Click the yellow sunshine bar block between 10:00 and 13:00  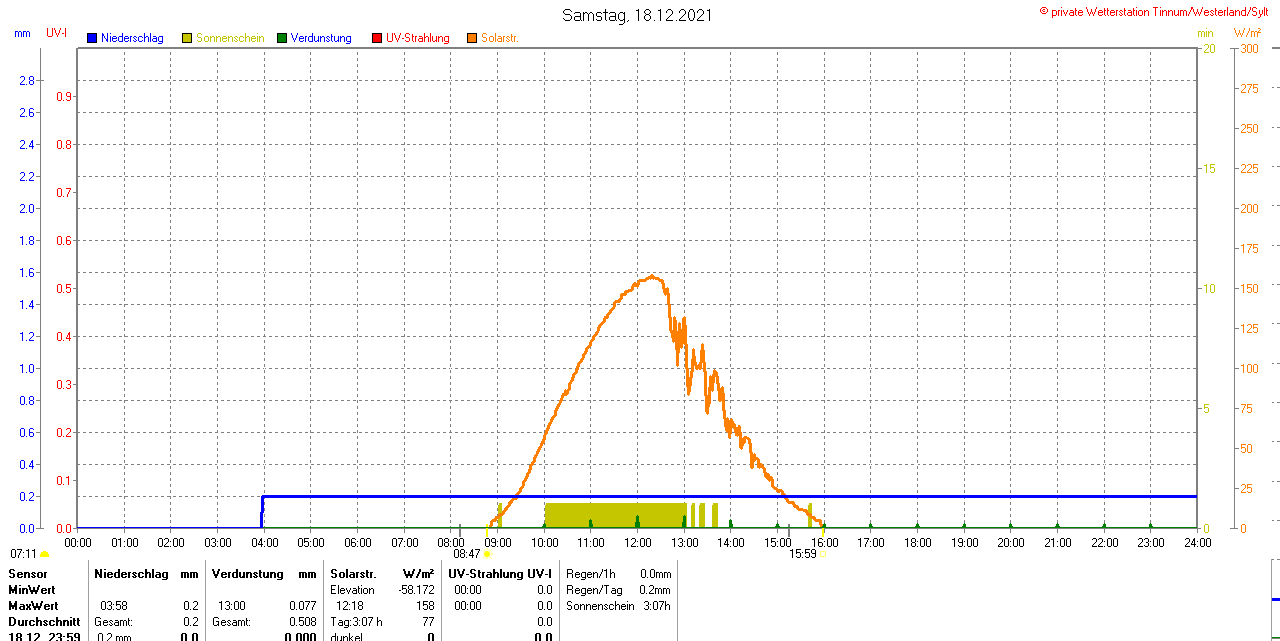point(614,515)
